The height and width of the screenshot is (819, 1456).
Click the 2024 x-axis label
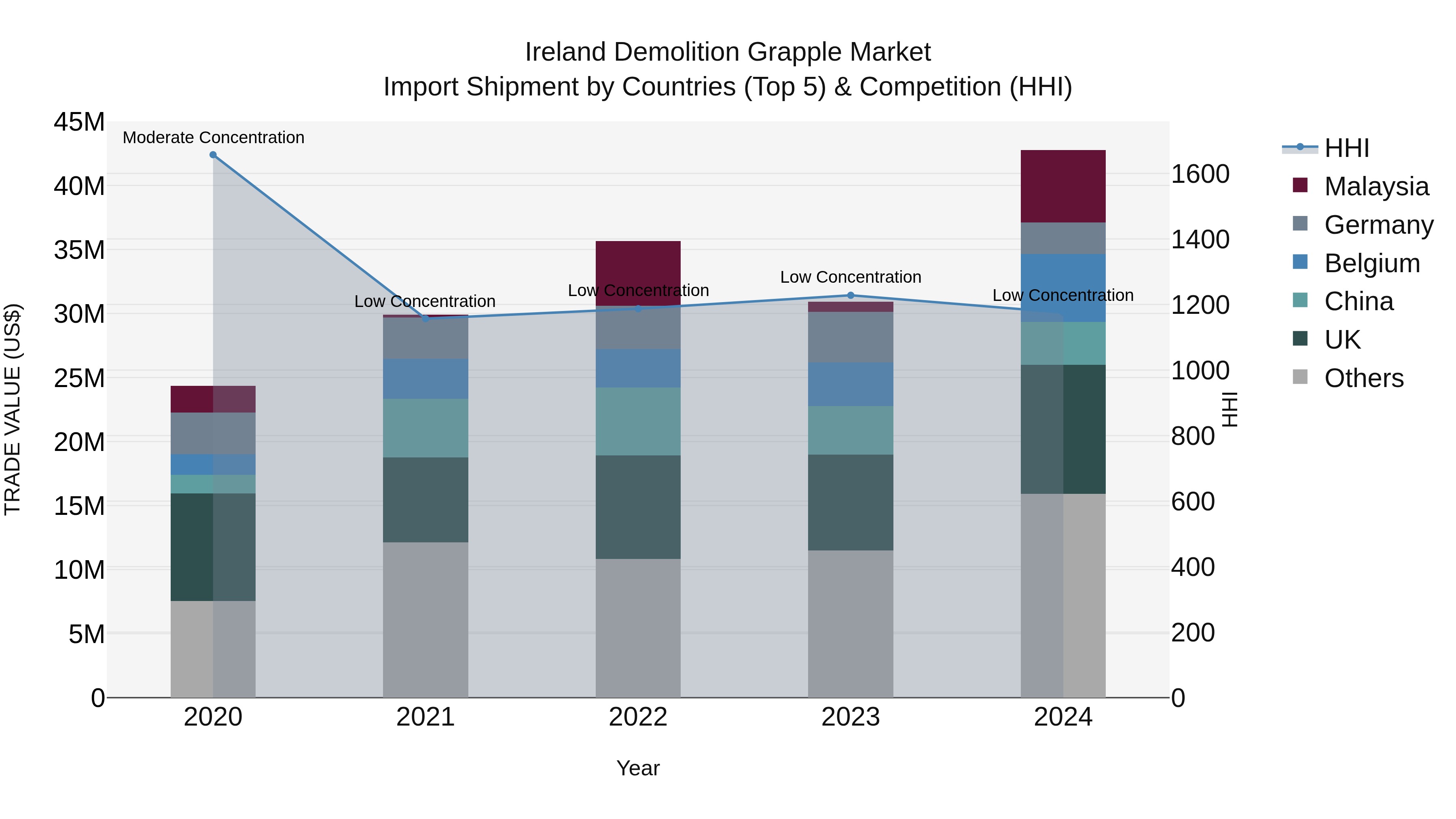pyautogui.click(x=1063, y=717)
